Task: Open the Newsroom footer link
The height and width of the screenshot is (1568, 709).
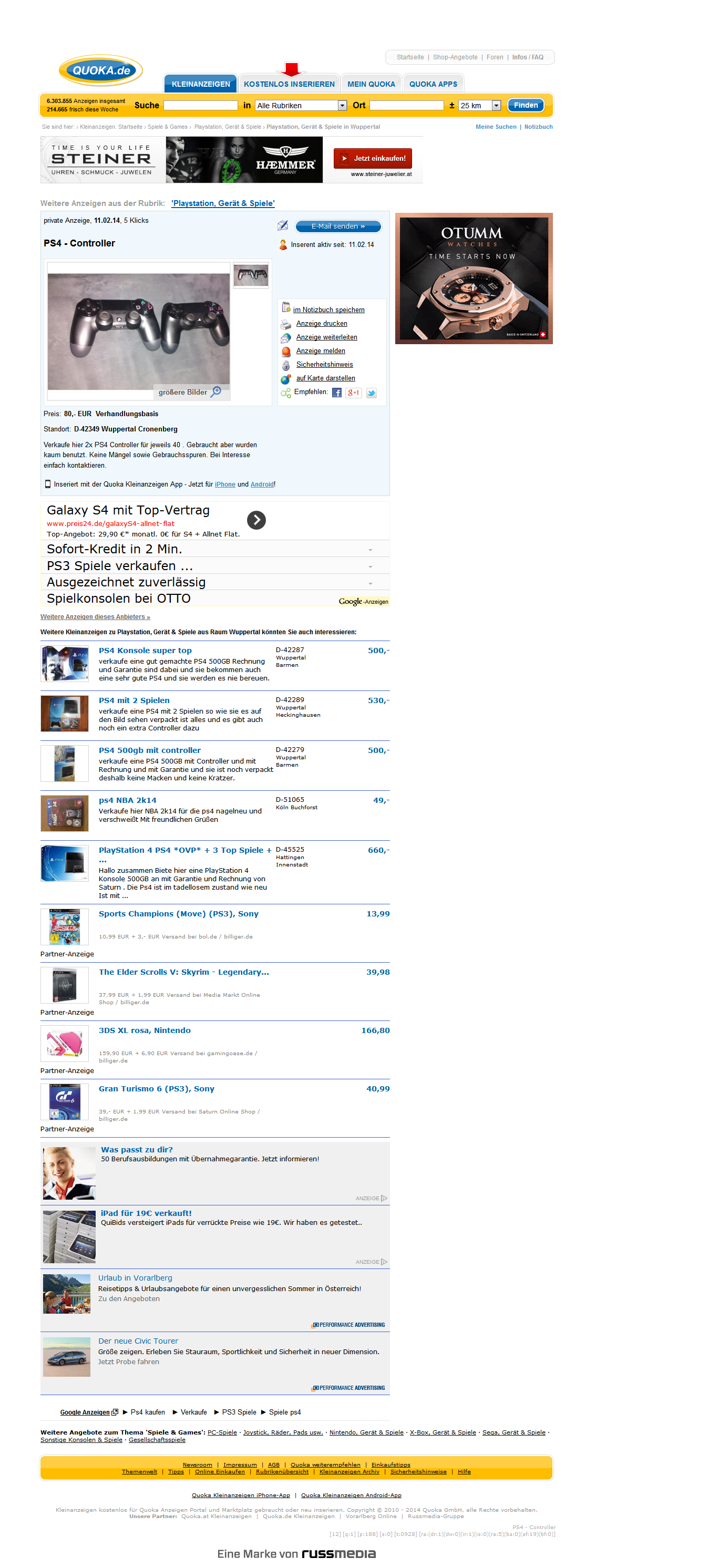Action: [x=197, y=1464]
